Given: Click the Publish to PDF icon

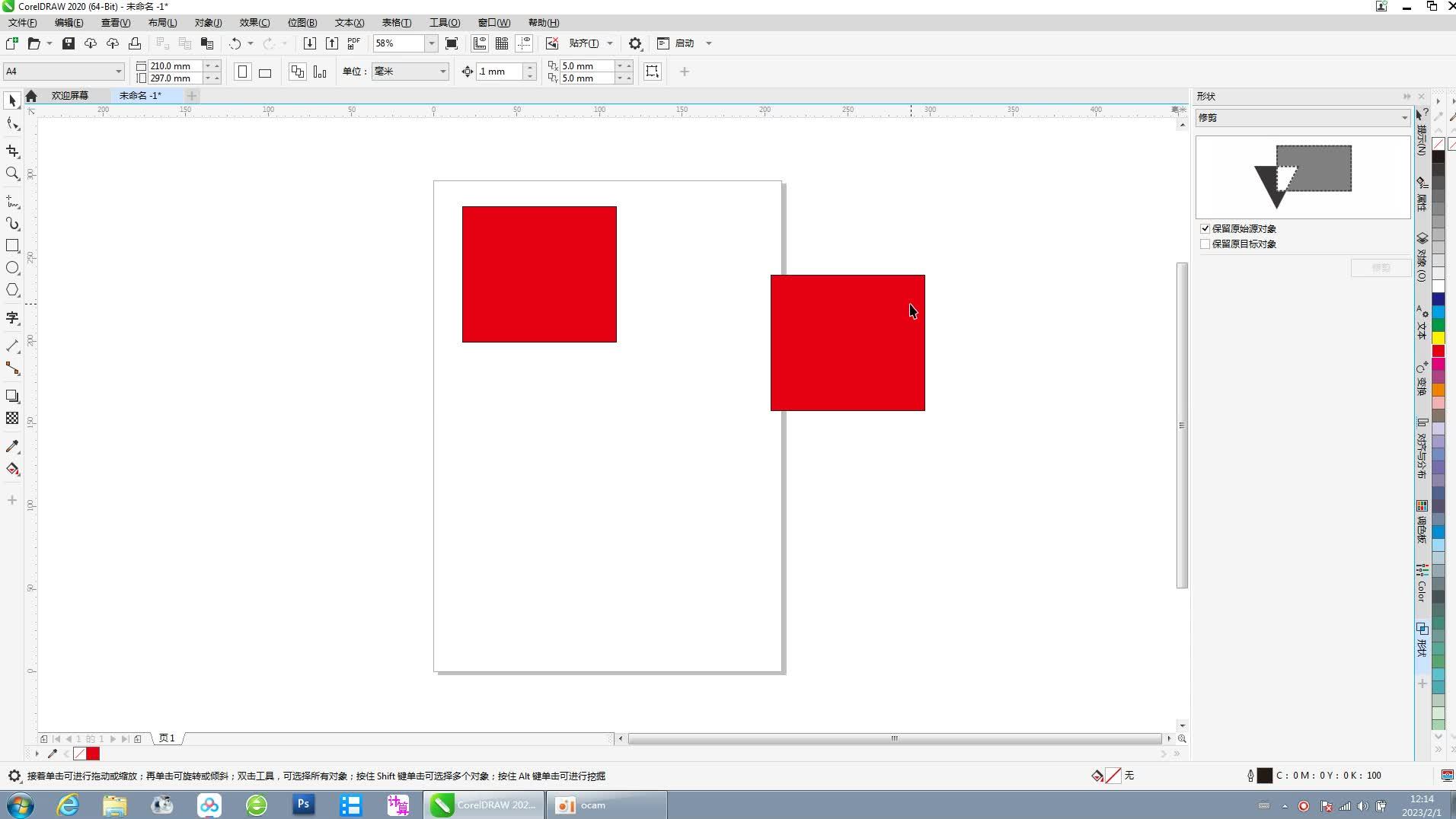Looking at the screenshot, I should (x=353, y=43).
